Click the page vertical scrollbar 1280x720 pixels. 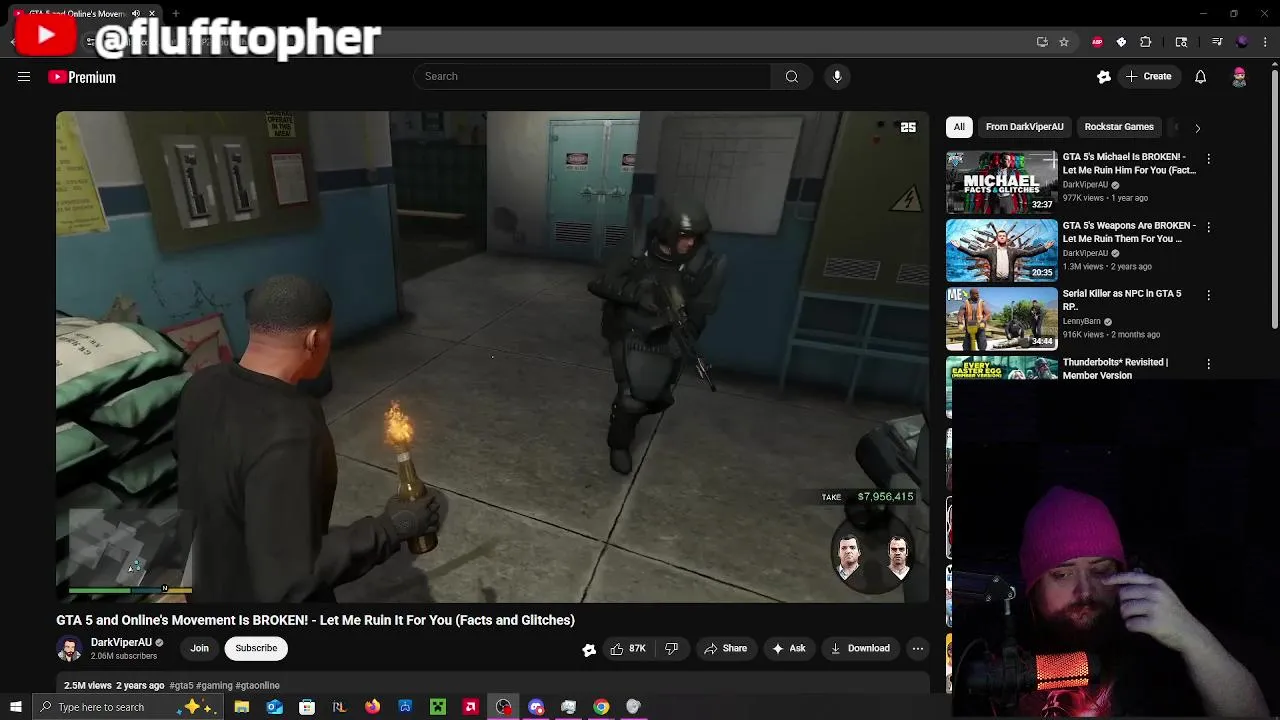(1274, 200)
